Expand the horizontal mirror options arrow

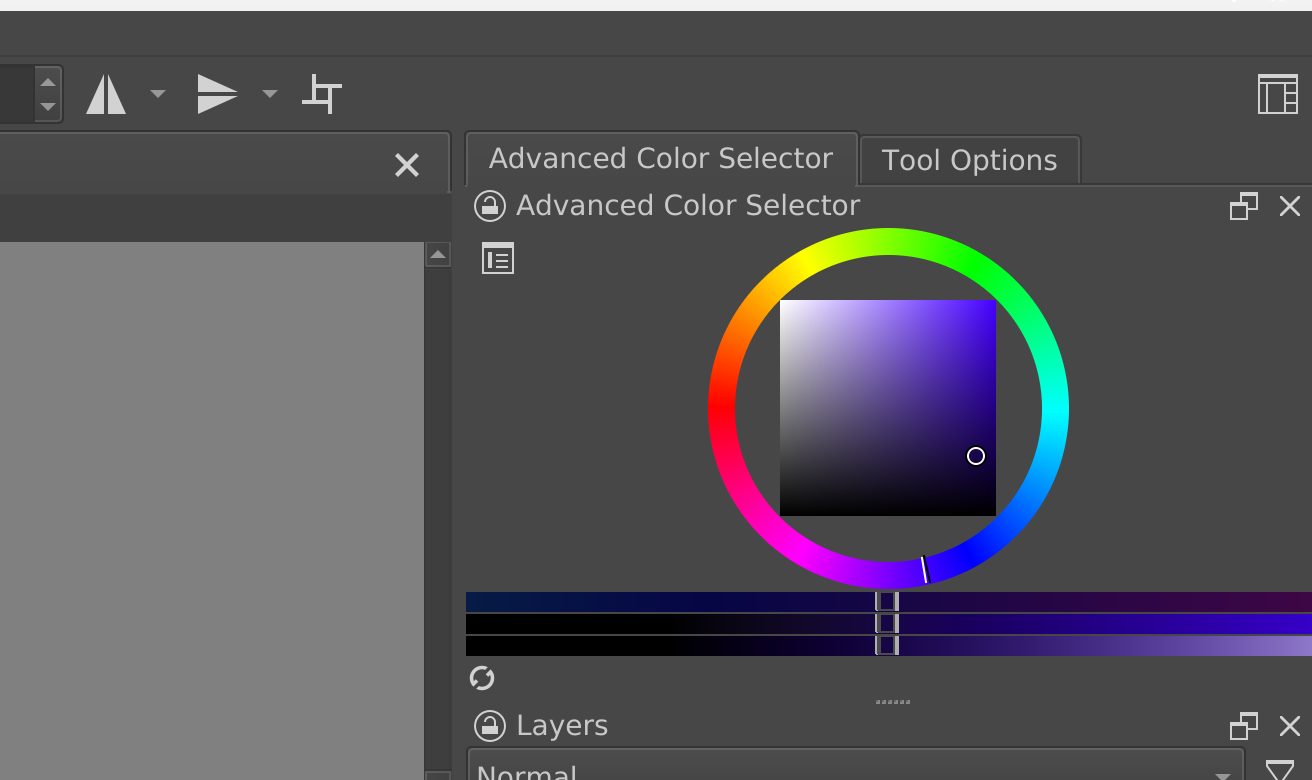(x=157, y=94)
